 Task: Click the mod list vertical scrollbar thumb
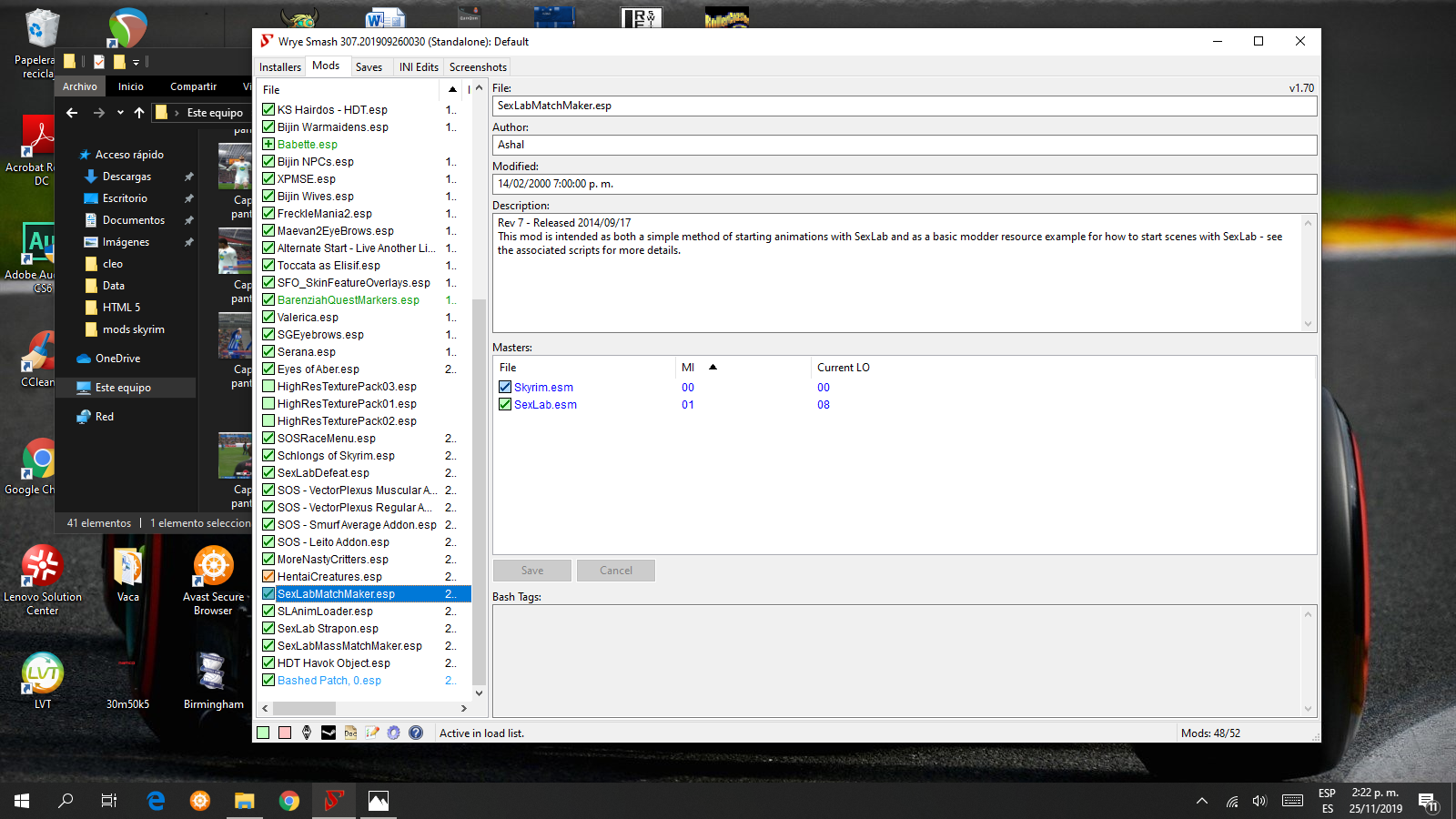[x=479, y=491]
